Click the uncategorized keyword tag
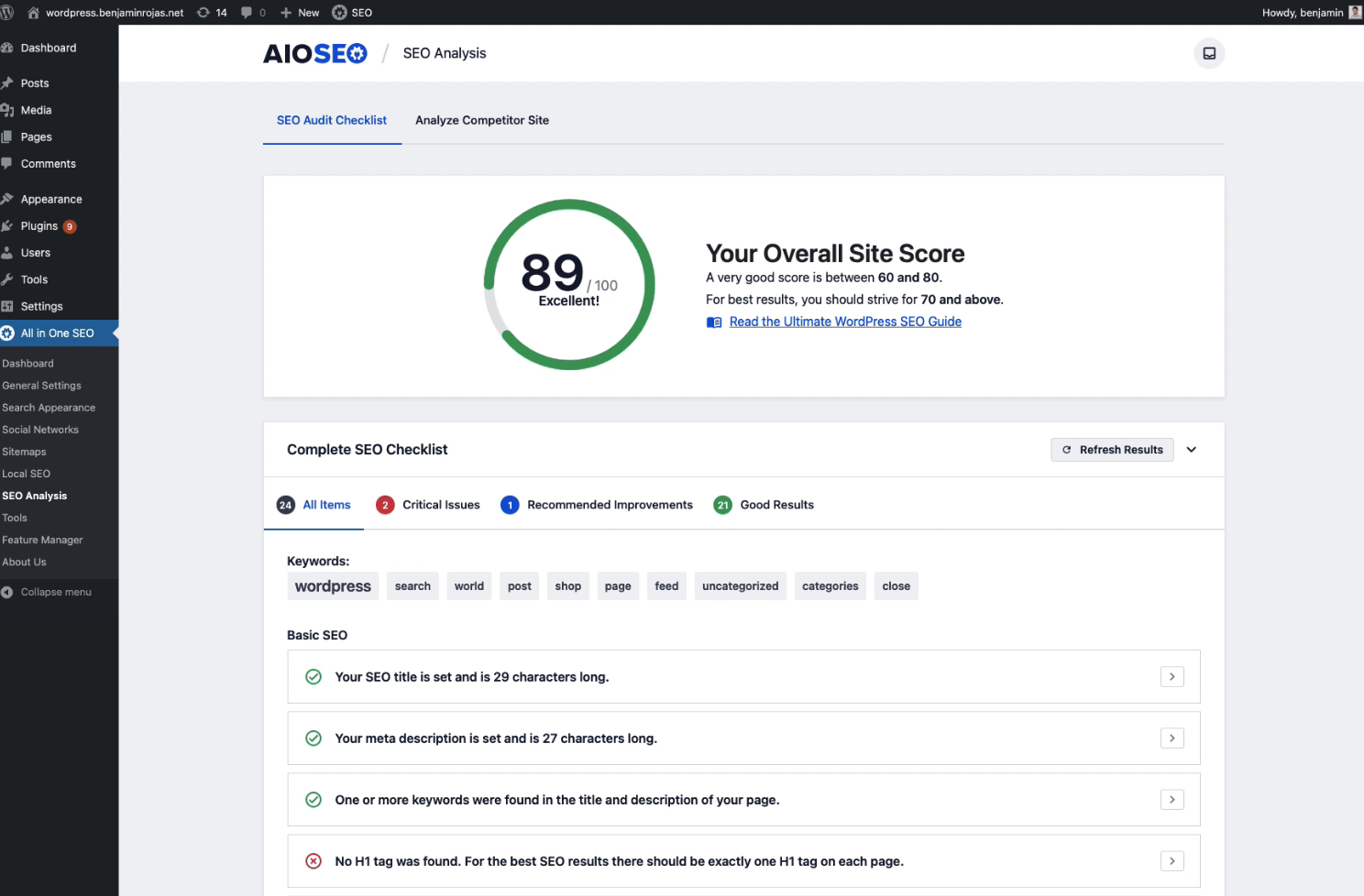This screenshot has height=896, width=1364. [740, 586]
